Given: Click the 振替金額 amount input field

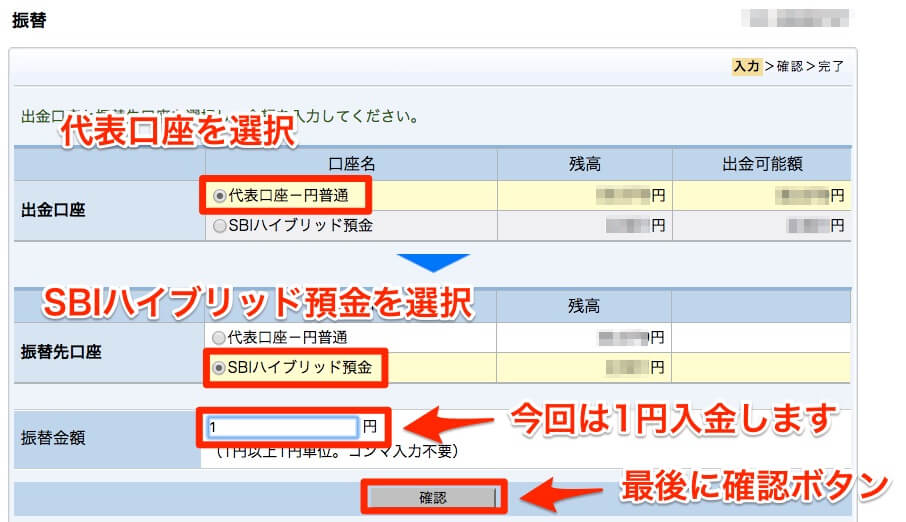Looking at the screenshot, I should point(283,427).
